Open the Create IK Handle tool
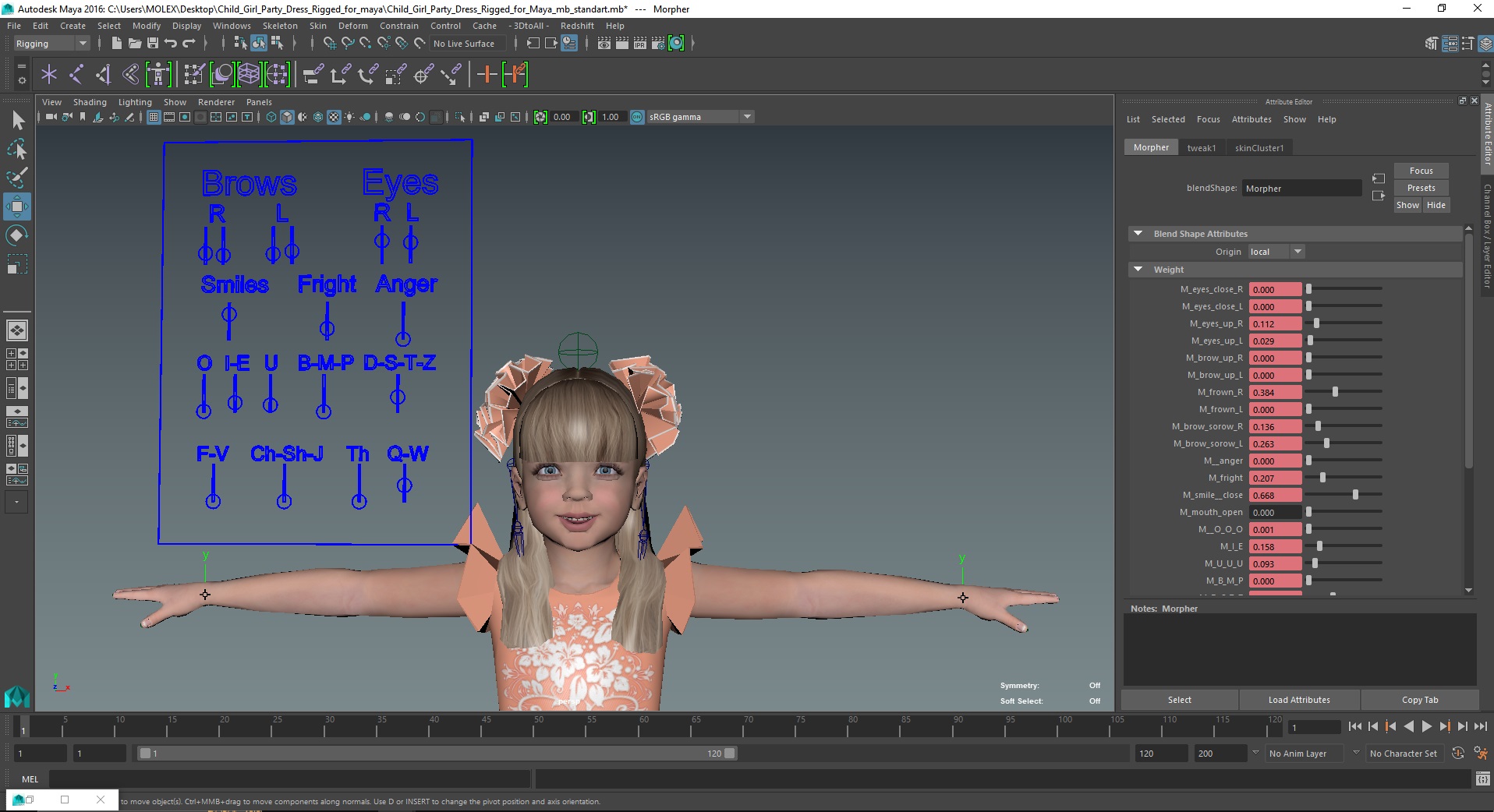Screen dimensions: 1494x812 (103, 75)
